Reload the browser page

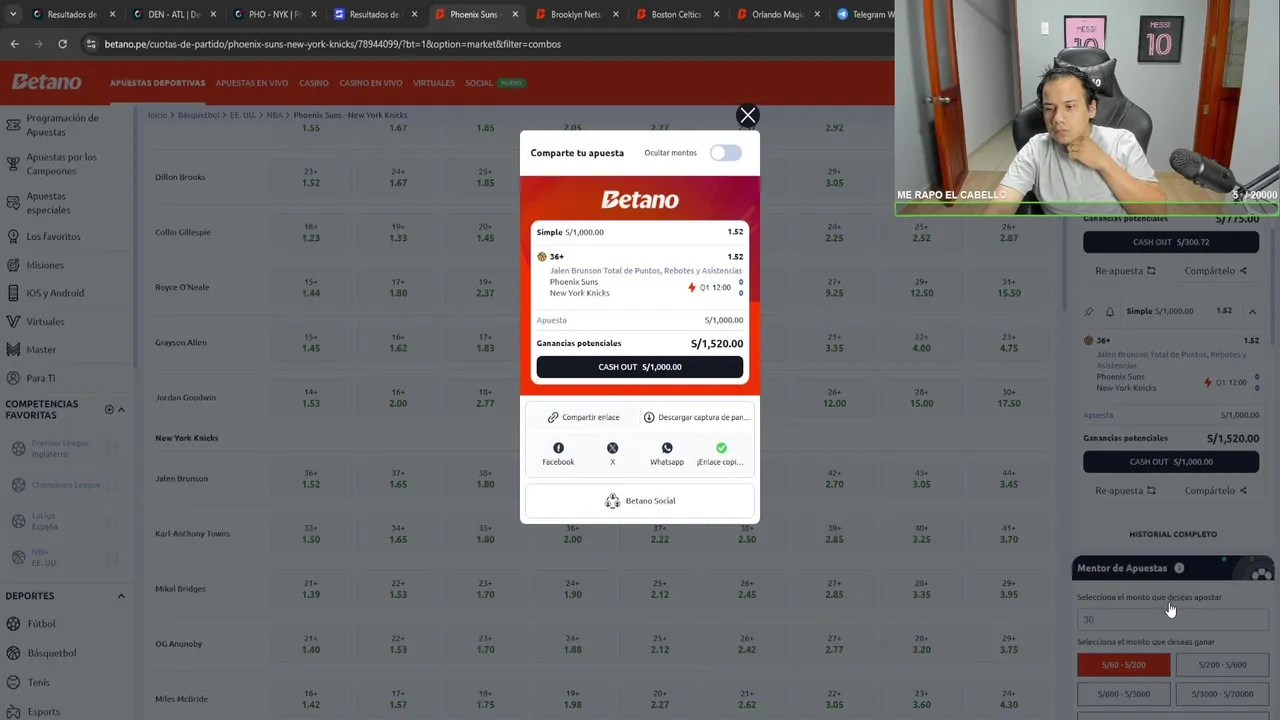point(62,44)
